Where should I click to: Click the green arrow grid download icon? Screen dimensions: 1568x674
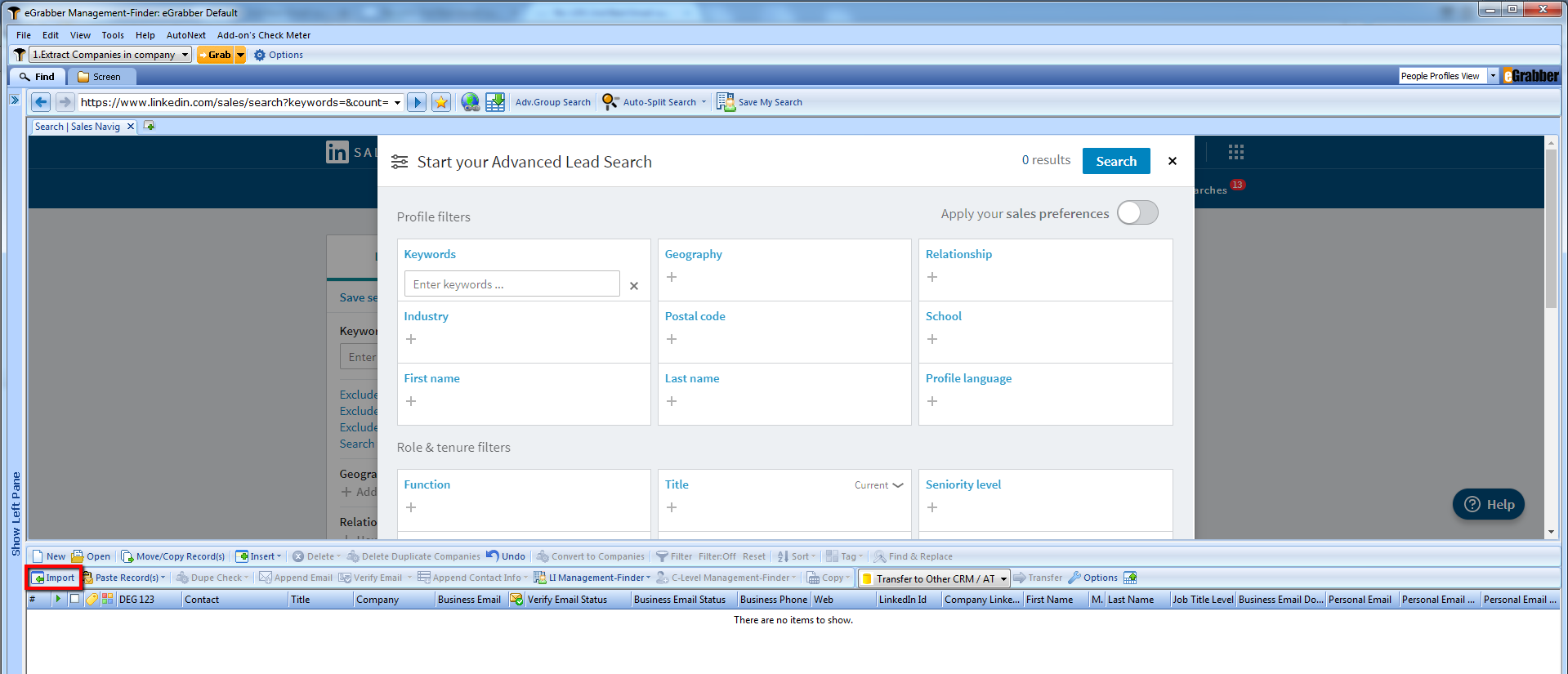click(495, 102)
